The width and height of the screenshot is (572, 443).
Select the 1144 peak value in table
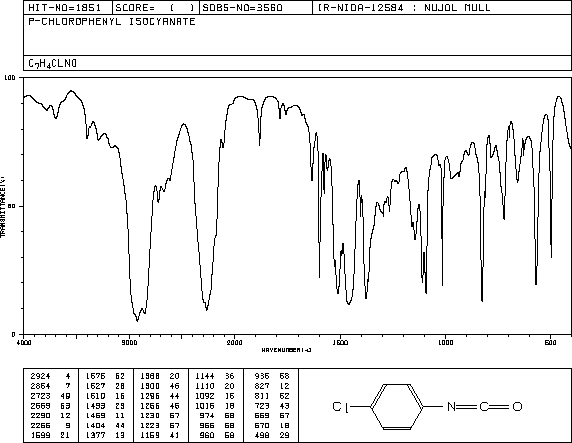click(x=205, y=376)
